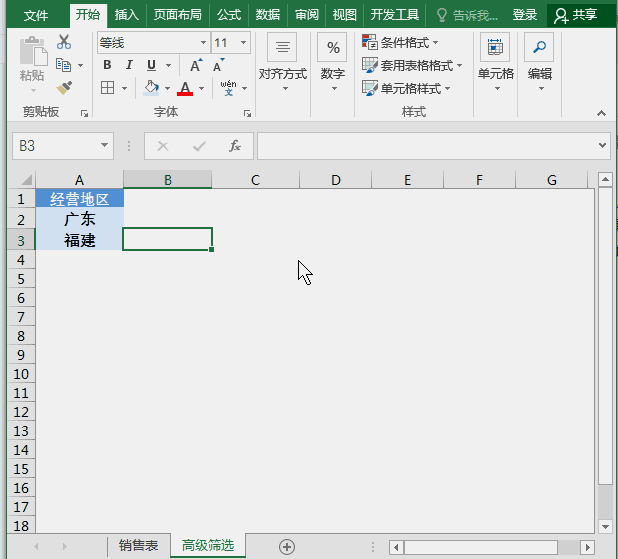Expand the copy options dropdown arrow
The image size is (618, 559).
pyautogui.click(x=80, y=65)
